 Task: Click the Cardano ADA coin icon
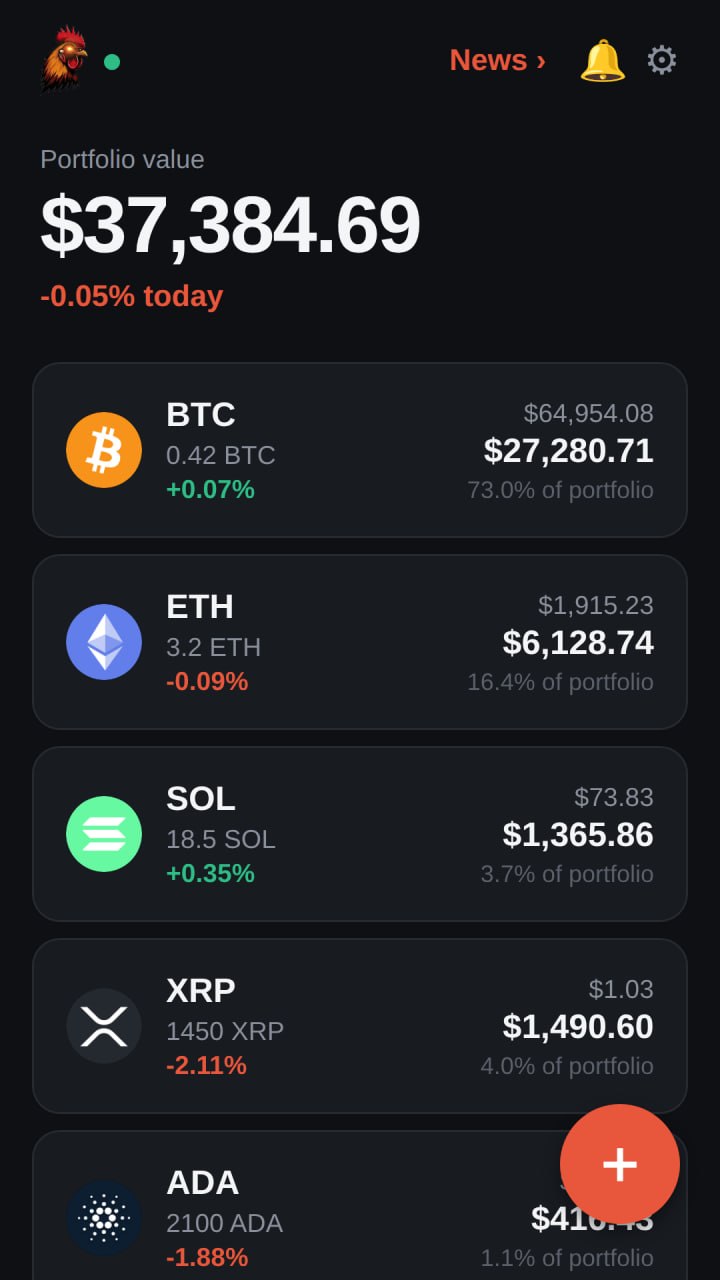click(x=104, y=1218)
